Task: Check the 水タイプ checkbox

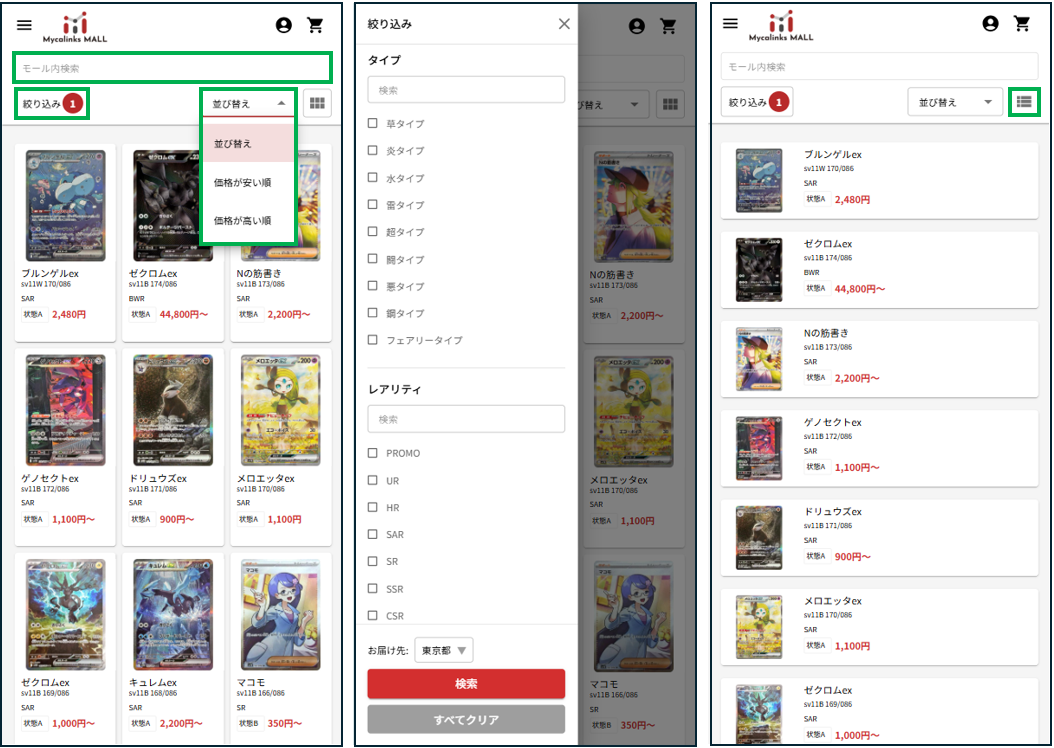Action: coord(372,177)
